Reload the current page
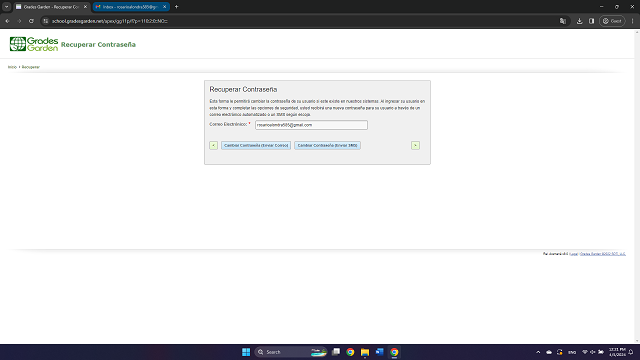 coord(31,21)
